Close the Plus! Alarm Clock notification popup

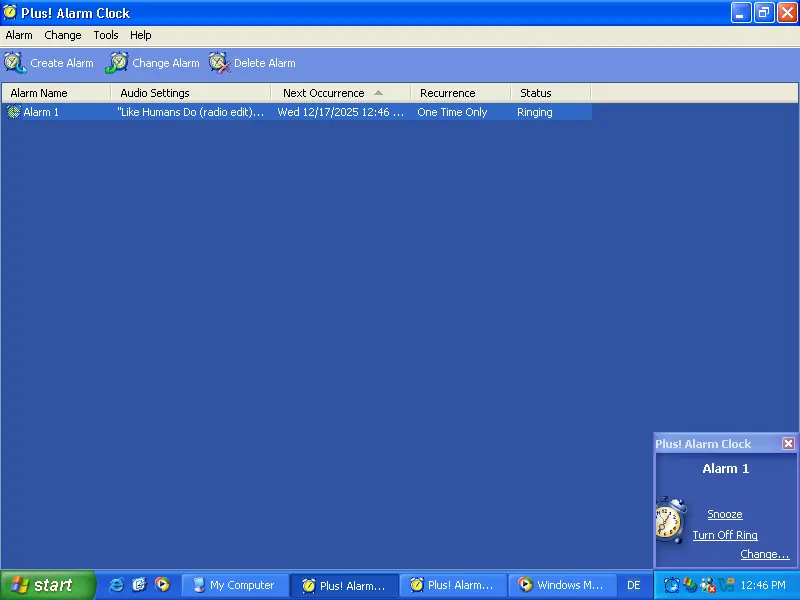pyautogui.click(x=788, y=444)
